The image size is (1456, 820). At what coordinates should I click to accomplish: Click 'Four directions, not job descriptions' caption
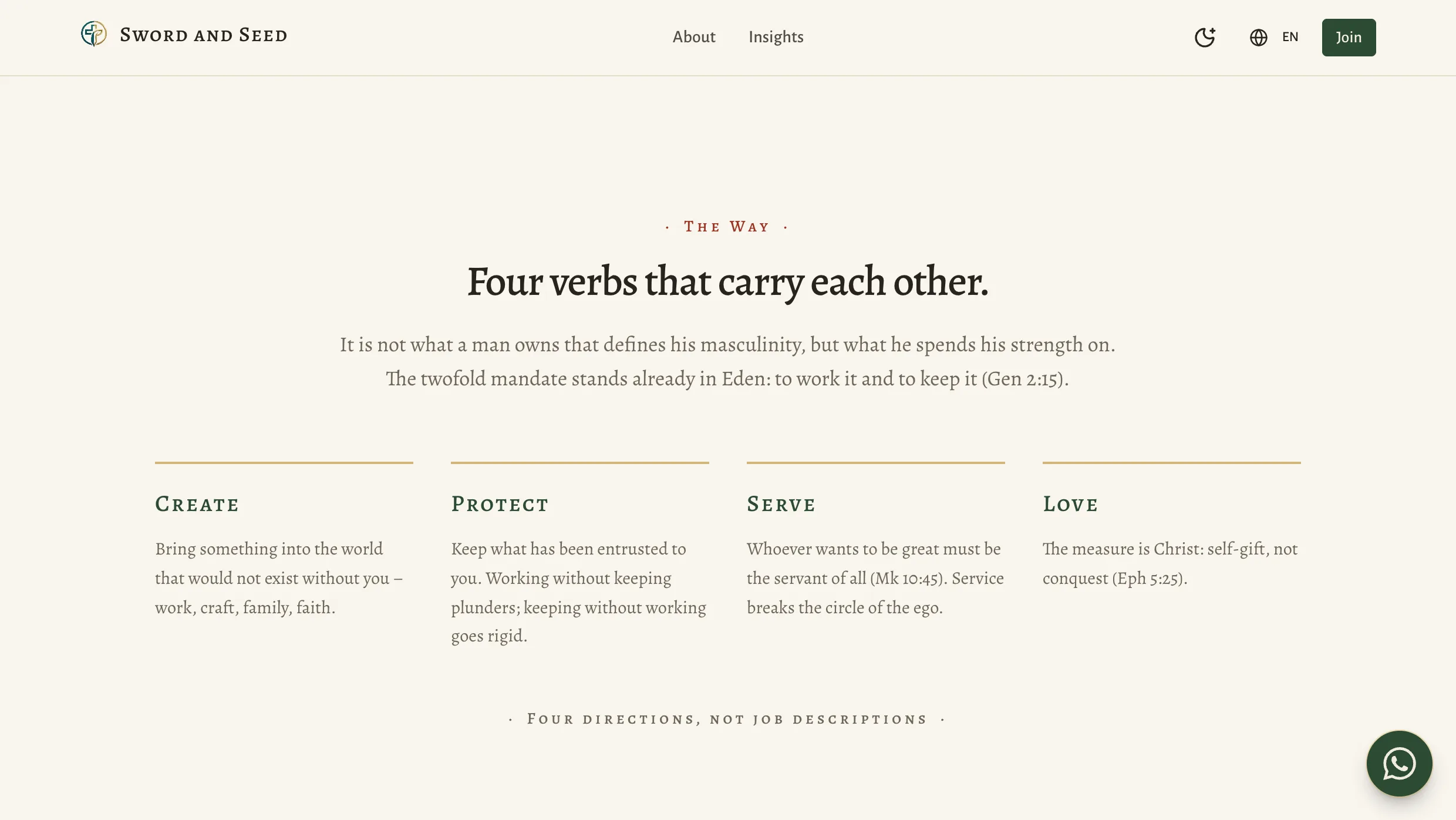pos(727,720)
